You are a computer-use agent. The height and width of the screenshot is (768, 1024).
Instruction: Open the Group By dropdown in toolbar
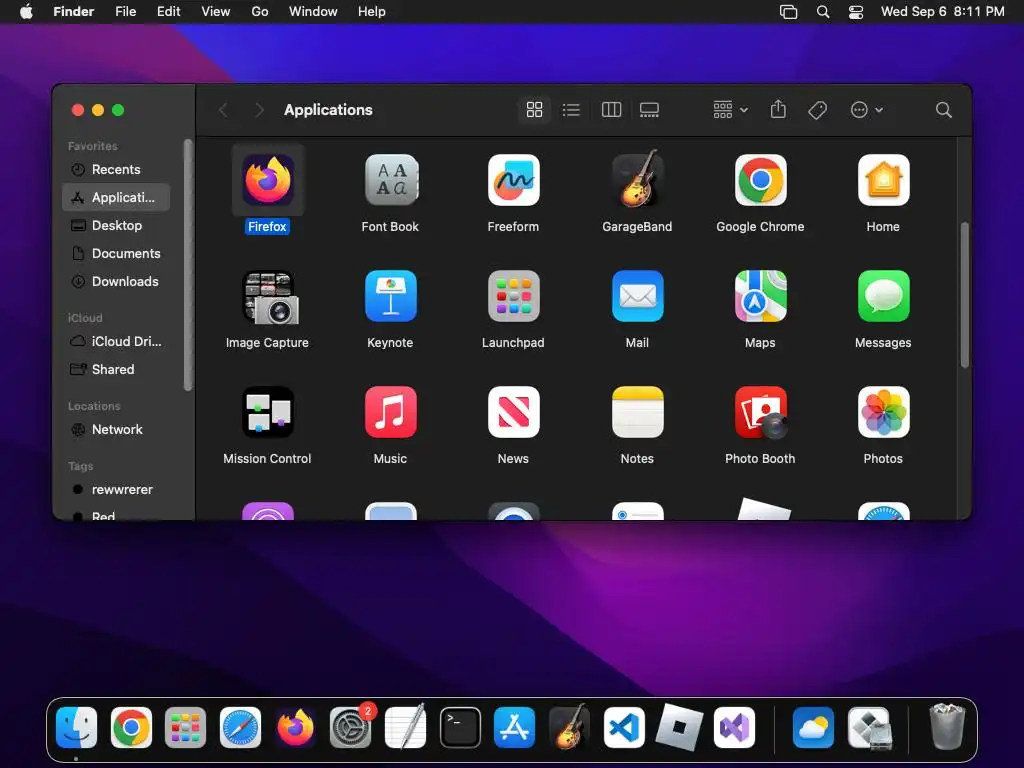pyautogui.click(x=730, y=110)
